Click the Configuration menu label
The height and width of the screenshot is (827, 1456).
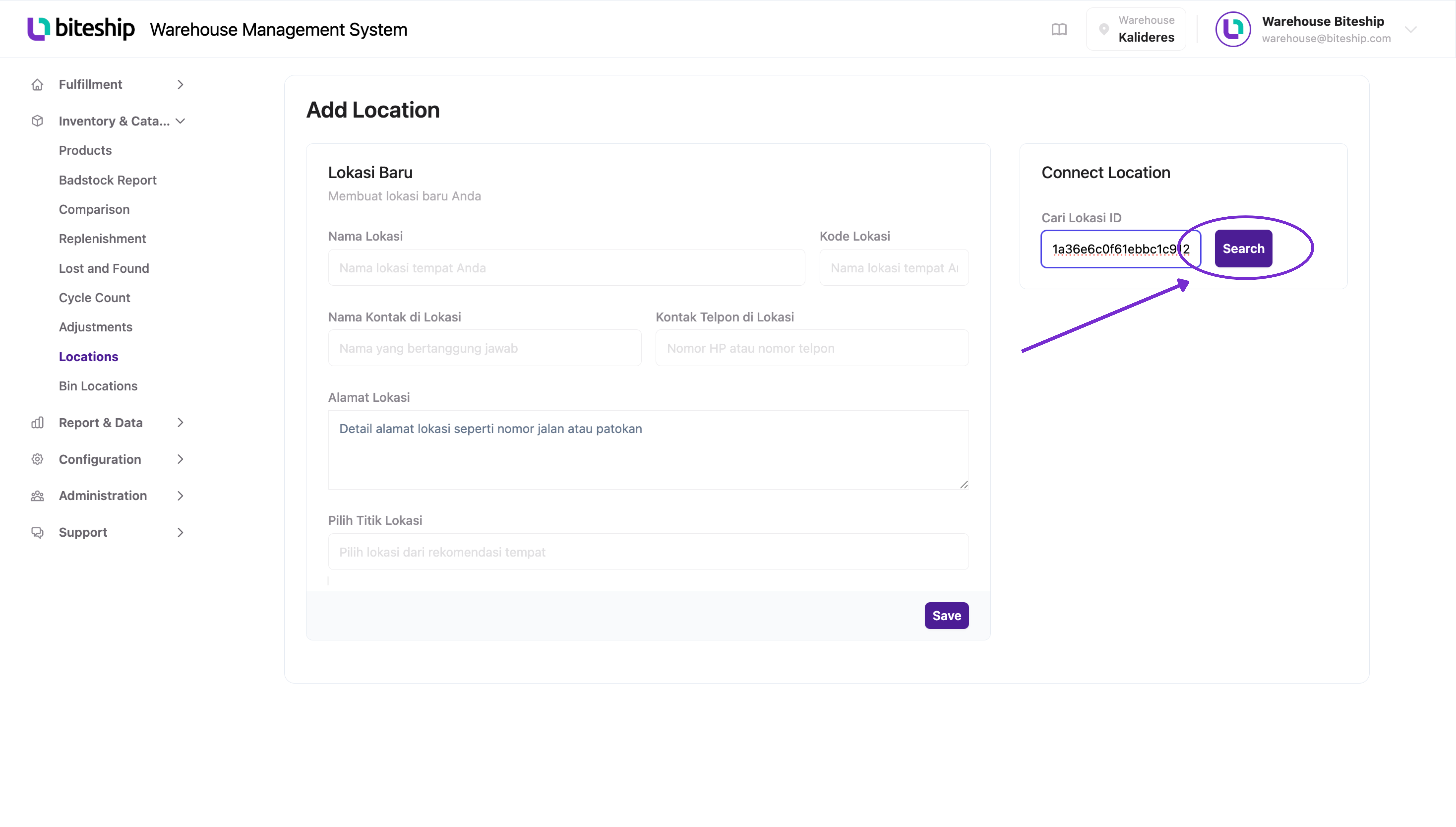tap(100, 459)
